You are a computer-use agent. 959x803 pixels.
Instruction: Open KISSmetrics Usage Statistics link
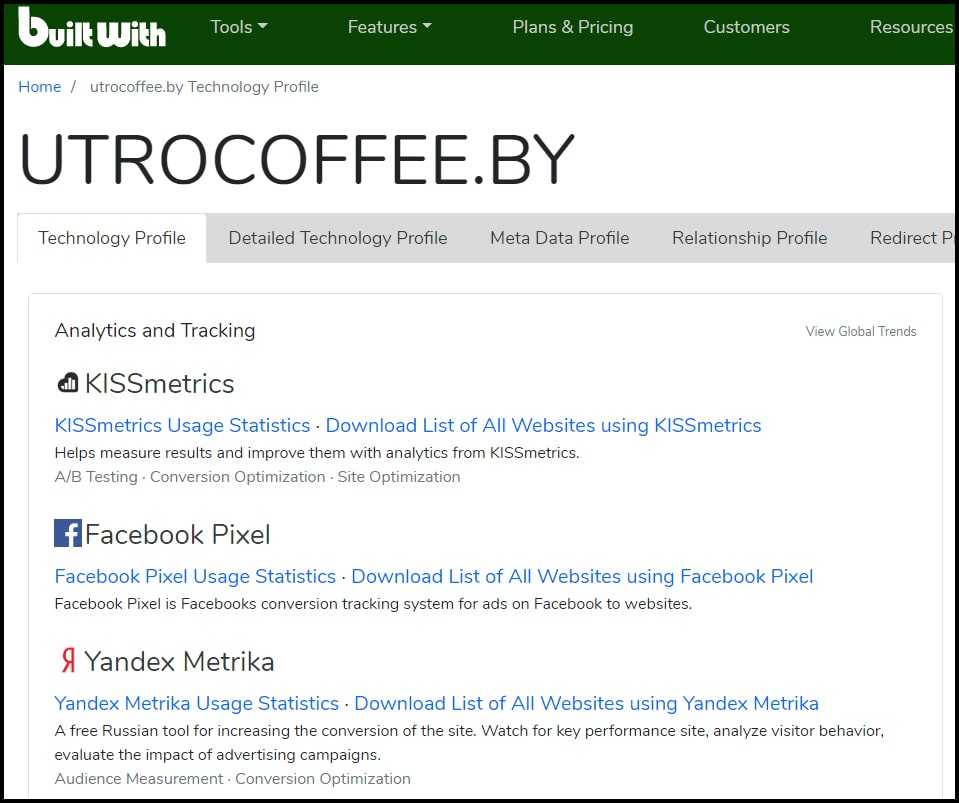pos(182,425)
